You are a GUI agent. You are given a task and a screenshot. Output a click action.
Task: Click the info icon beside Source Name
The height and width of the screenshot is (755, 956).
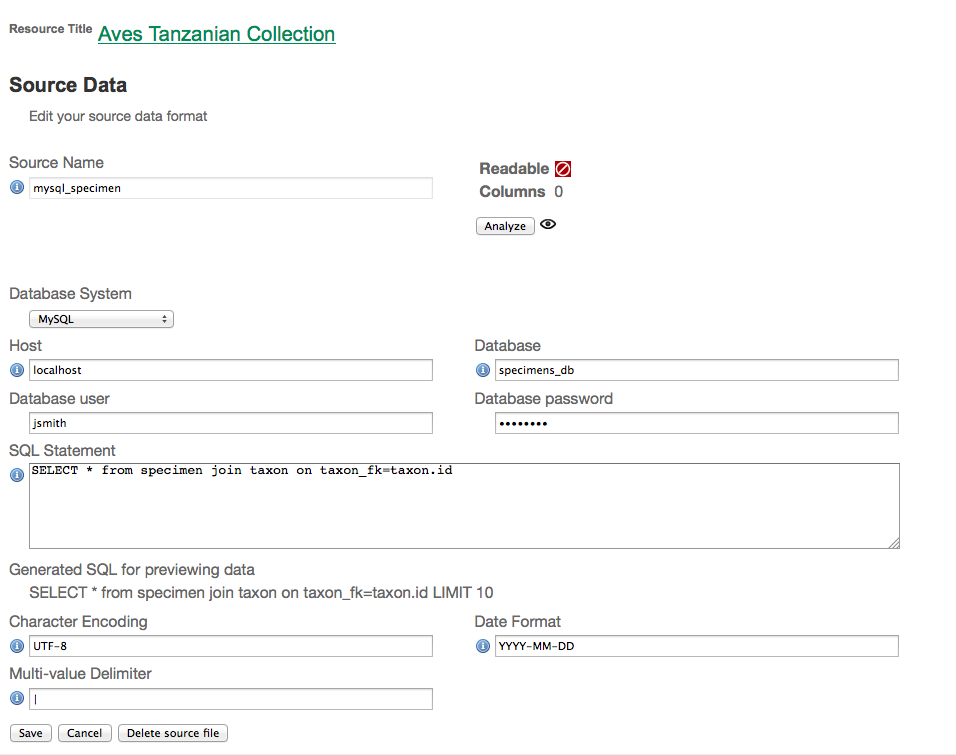pos(17,187)
